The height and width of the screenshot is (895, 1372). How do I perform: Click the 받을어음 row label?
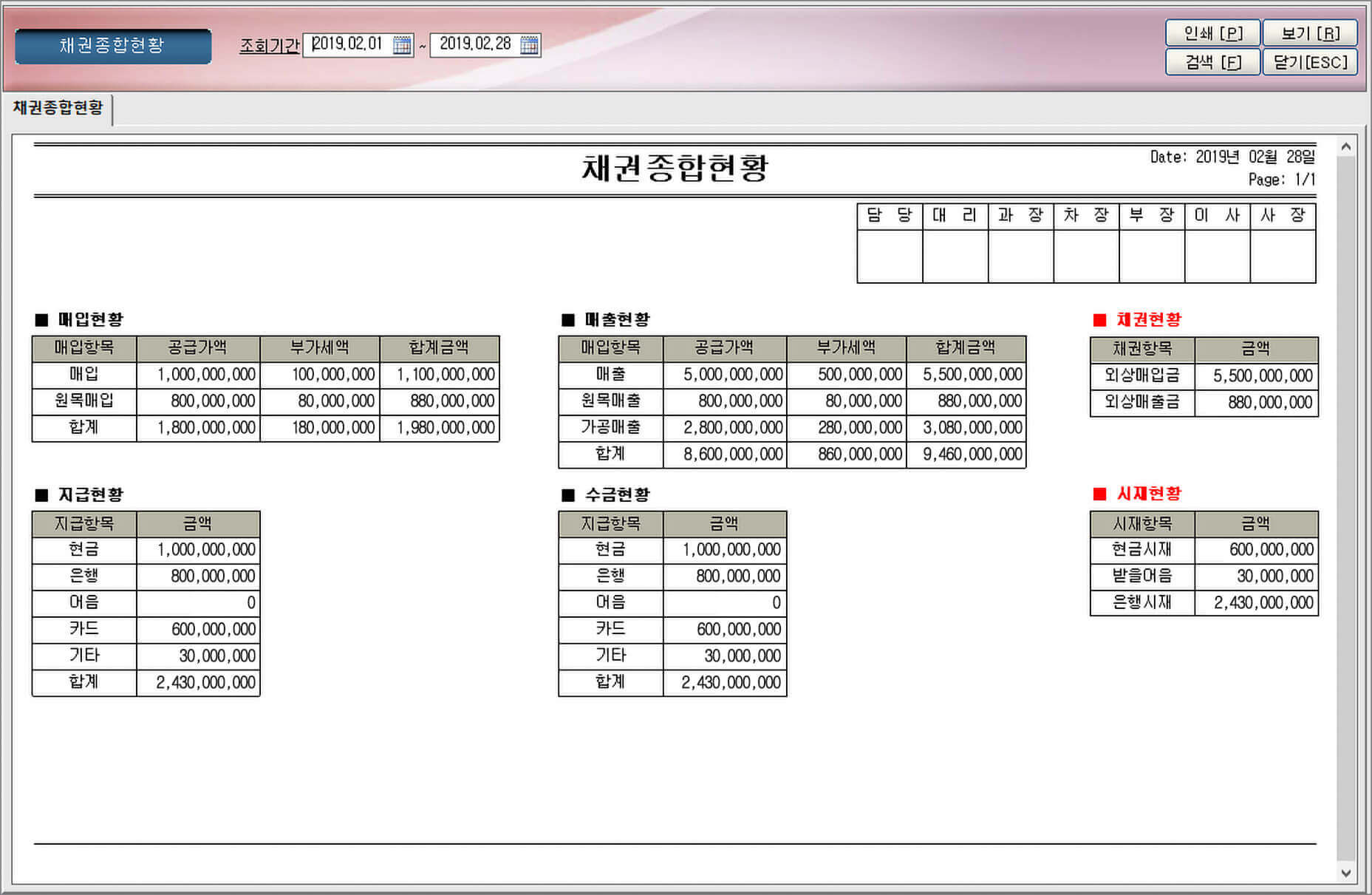(1142, 576)
